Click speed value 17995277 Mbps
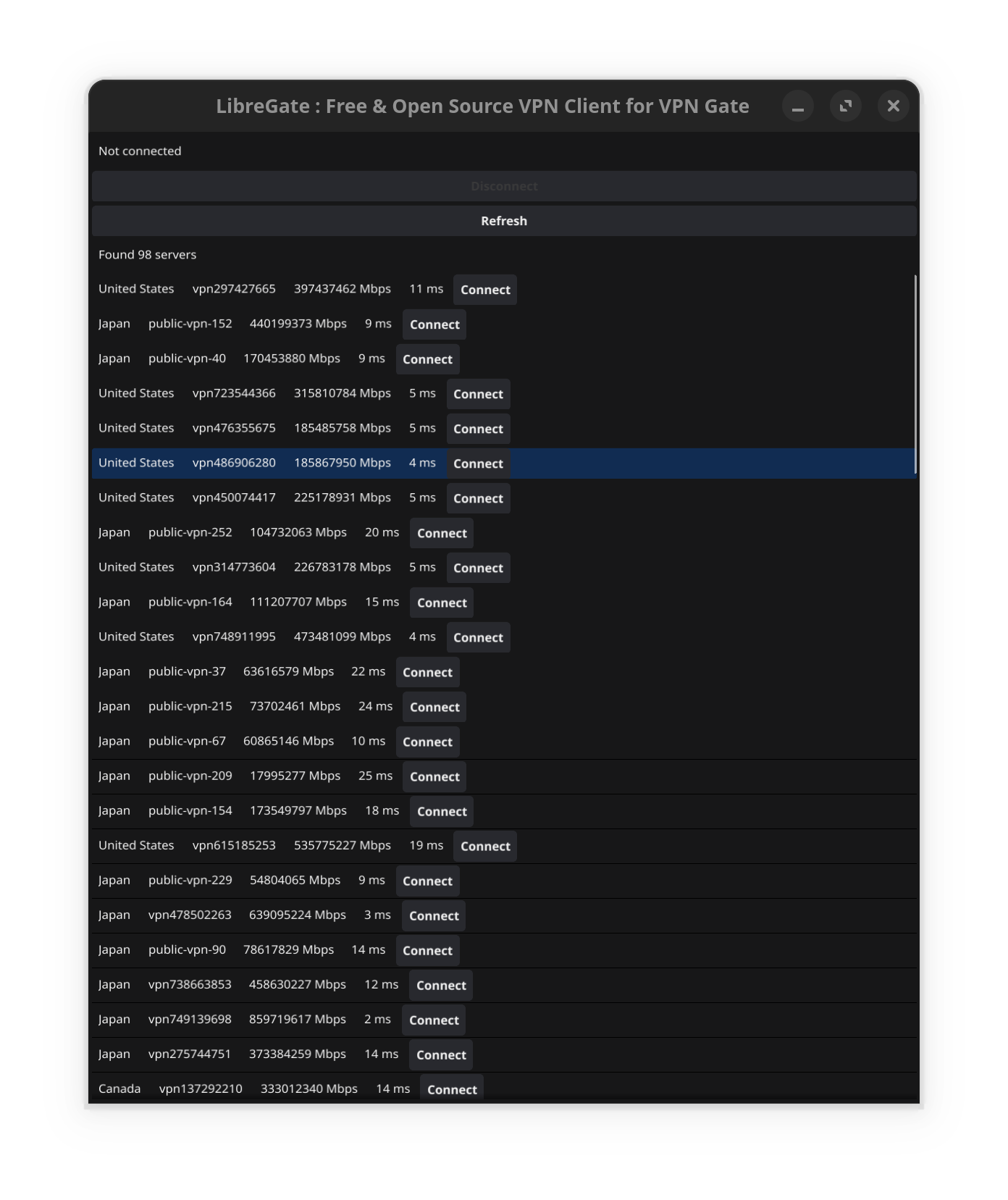The width and height of the screenshot is (1008, 1200). pyautogui.click(x=295, y=776)
